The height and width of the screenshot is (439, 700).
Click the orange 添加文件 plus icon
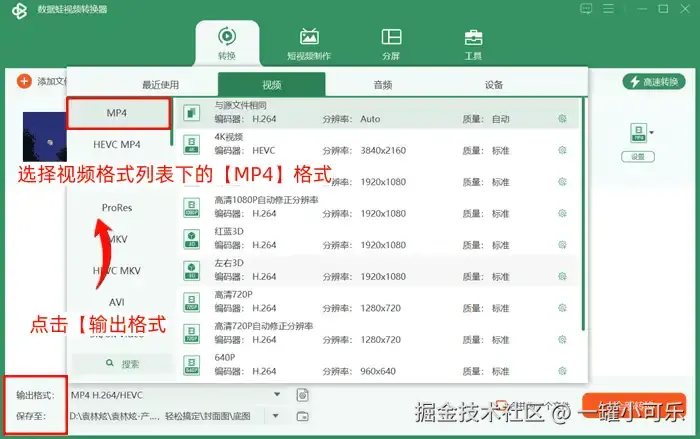[24, 81]
